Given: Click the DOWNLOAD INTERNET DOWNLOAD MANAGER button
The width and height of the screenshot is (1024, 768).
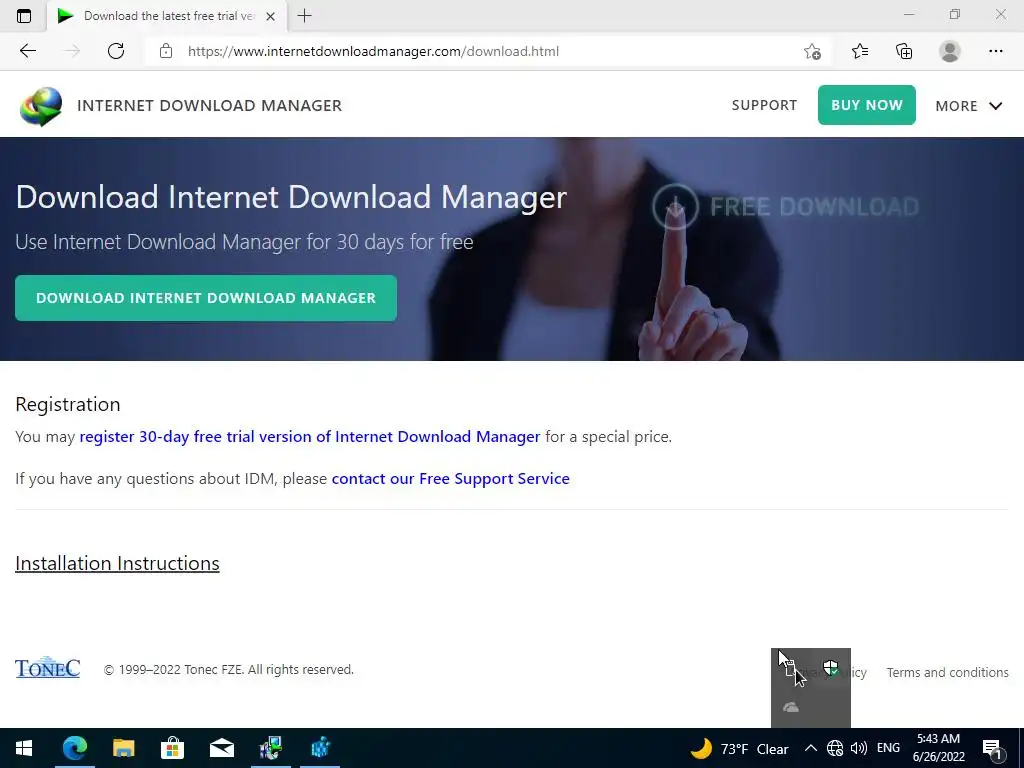Looking at the screenshot, I should point(206,298).
